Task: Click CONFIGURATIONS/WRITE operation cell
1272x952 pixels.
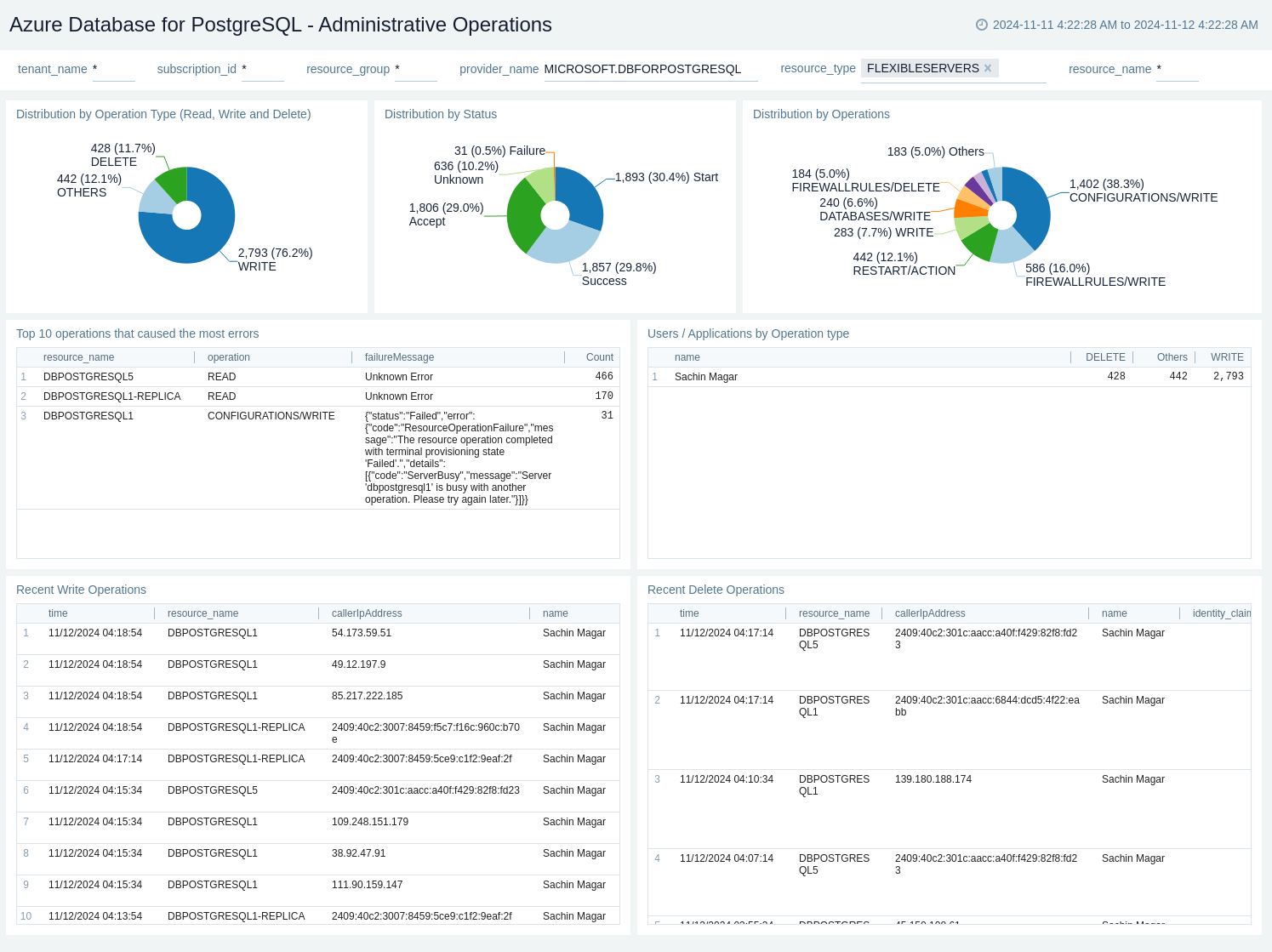Action: 271,416
